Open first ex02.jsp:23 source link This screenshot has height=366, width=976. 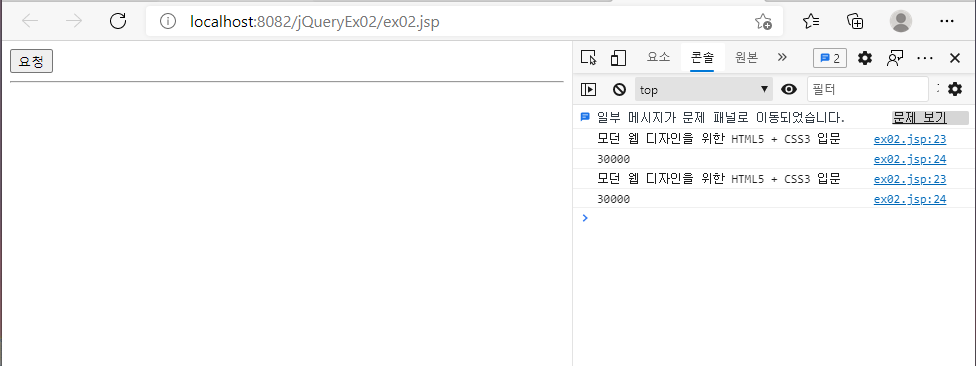click(910, 139)
